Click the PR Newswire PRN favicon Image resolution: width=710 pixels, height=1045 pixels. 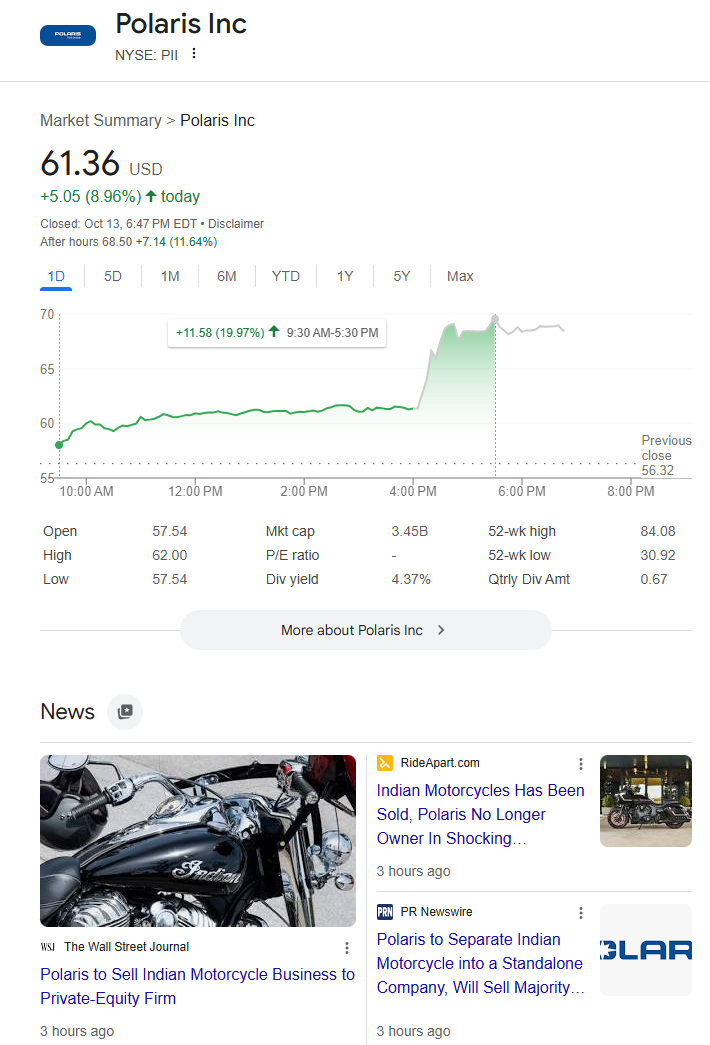tap(385, 912)
